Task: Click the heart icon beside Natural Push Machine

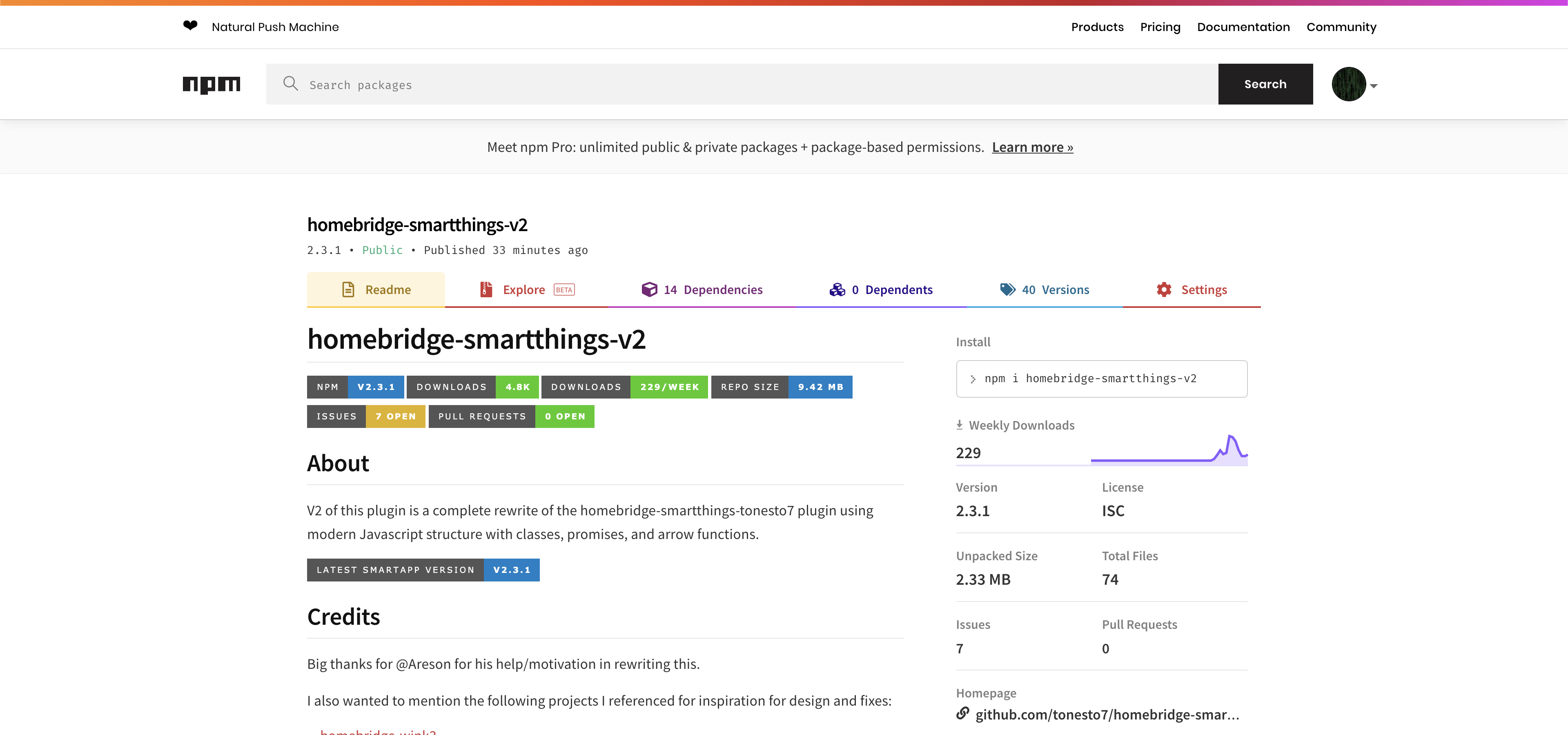Action: point(191,26)
